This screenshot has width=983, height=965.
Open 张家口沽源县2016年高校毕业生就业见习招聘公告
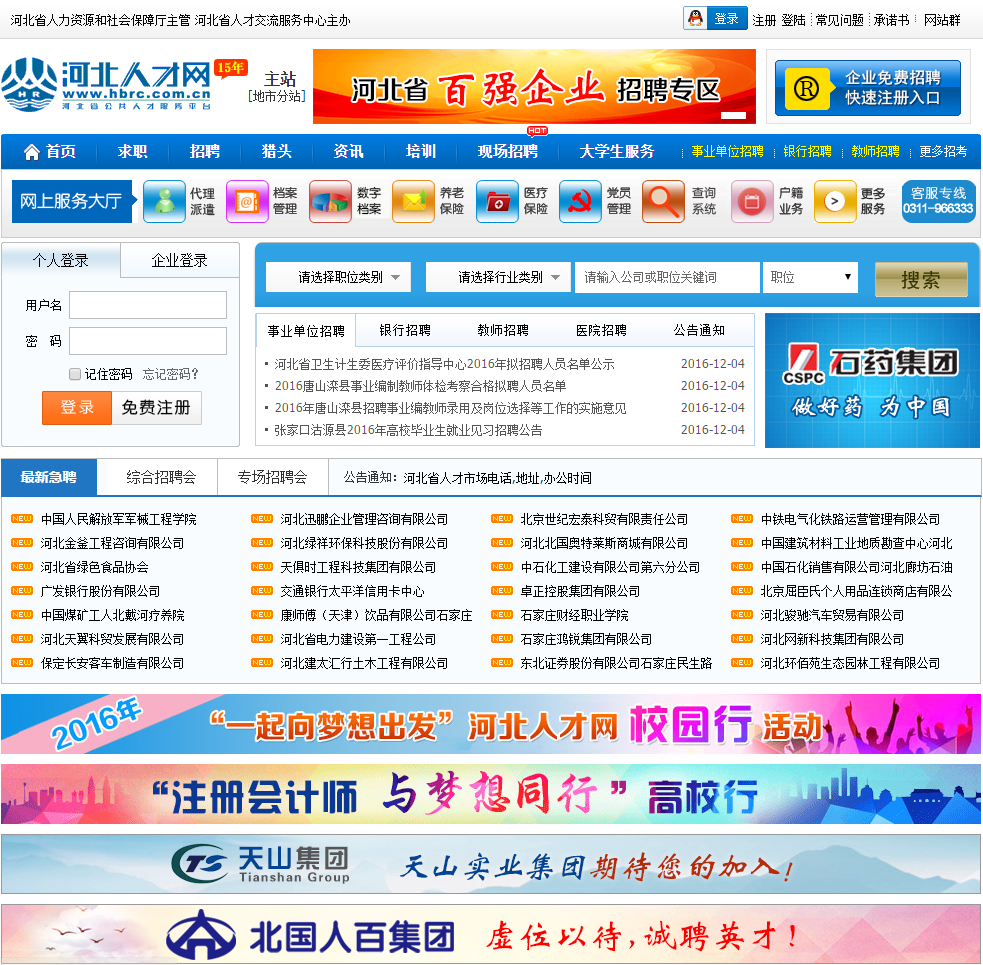click(x=408, y=430)
